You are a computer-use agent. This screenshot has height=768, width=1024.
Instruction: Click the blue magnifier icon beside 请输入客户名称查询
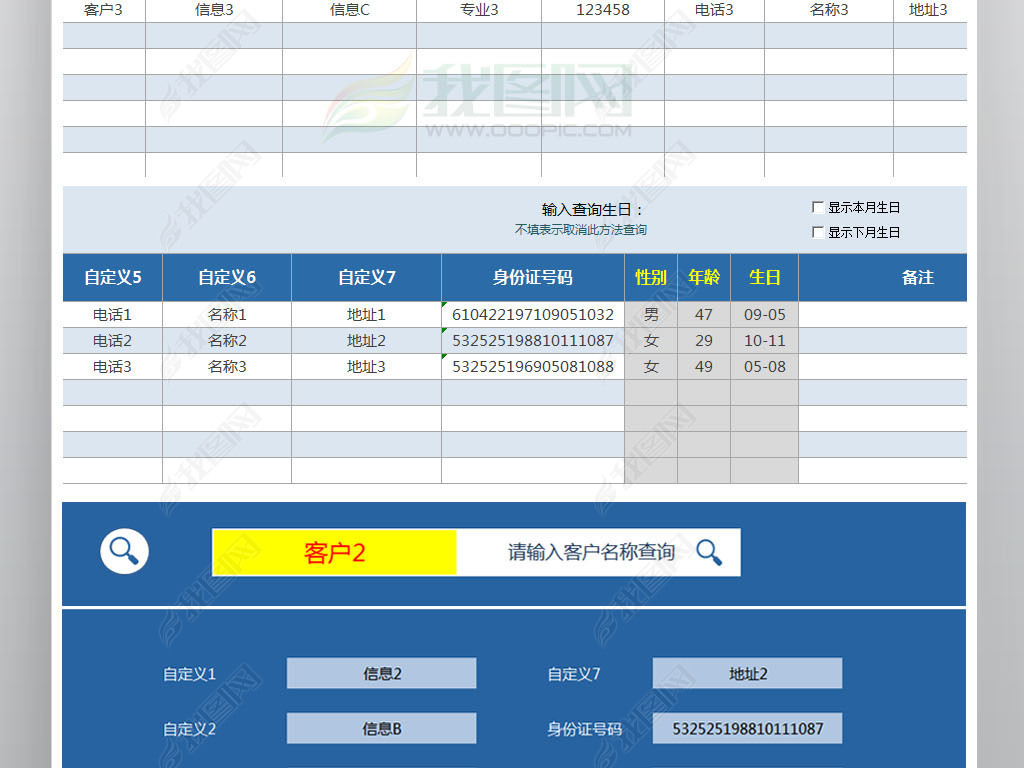(710, 551)
